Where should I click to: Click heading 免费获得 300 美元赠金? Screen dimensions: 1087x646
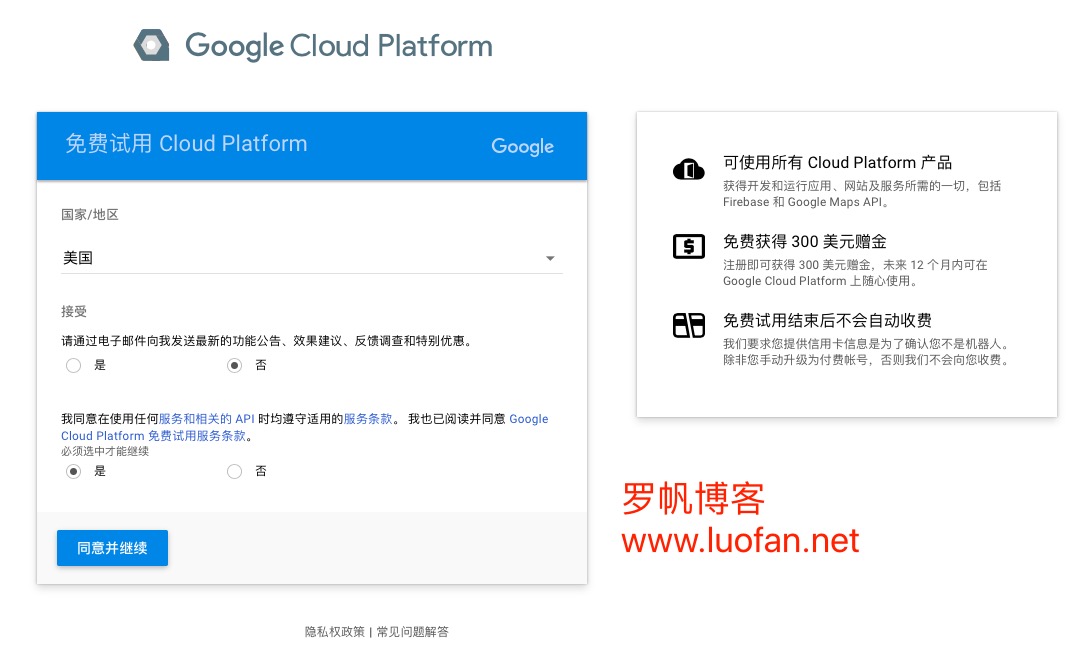pos(805,241)
